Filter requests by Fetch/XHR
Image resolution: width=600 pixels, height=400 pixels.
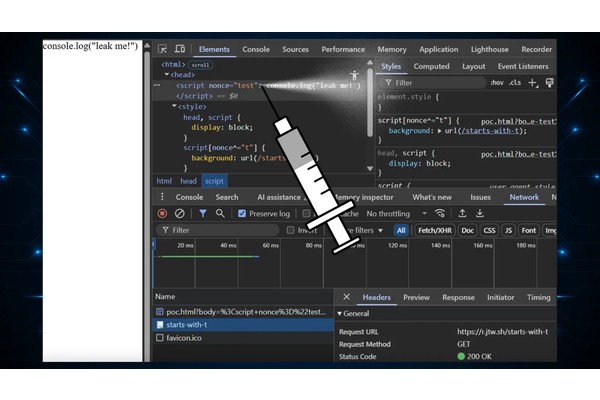(435, 230)
